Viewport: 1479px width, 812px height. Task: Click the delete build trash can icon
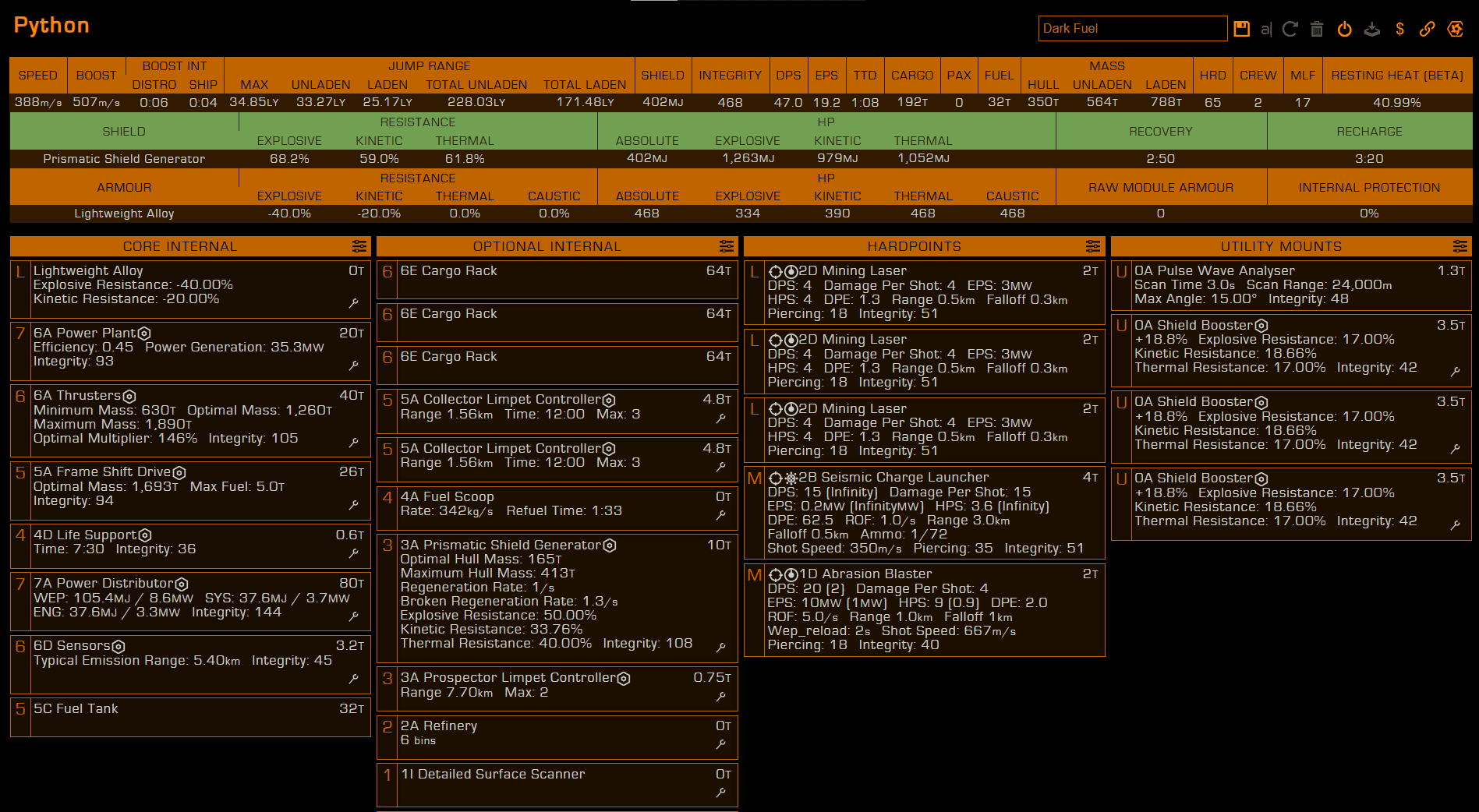pyautogui.click(x=1317, y=29)
